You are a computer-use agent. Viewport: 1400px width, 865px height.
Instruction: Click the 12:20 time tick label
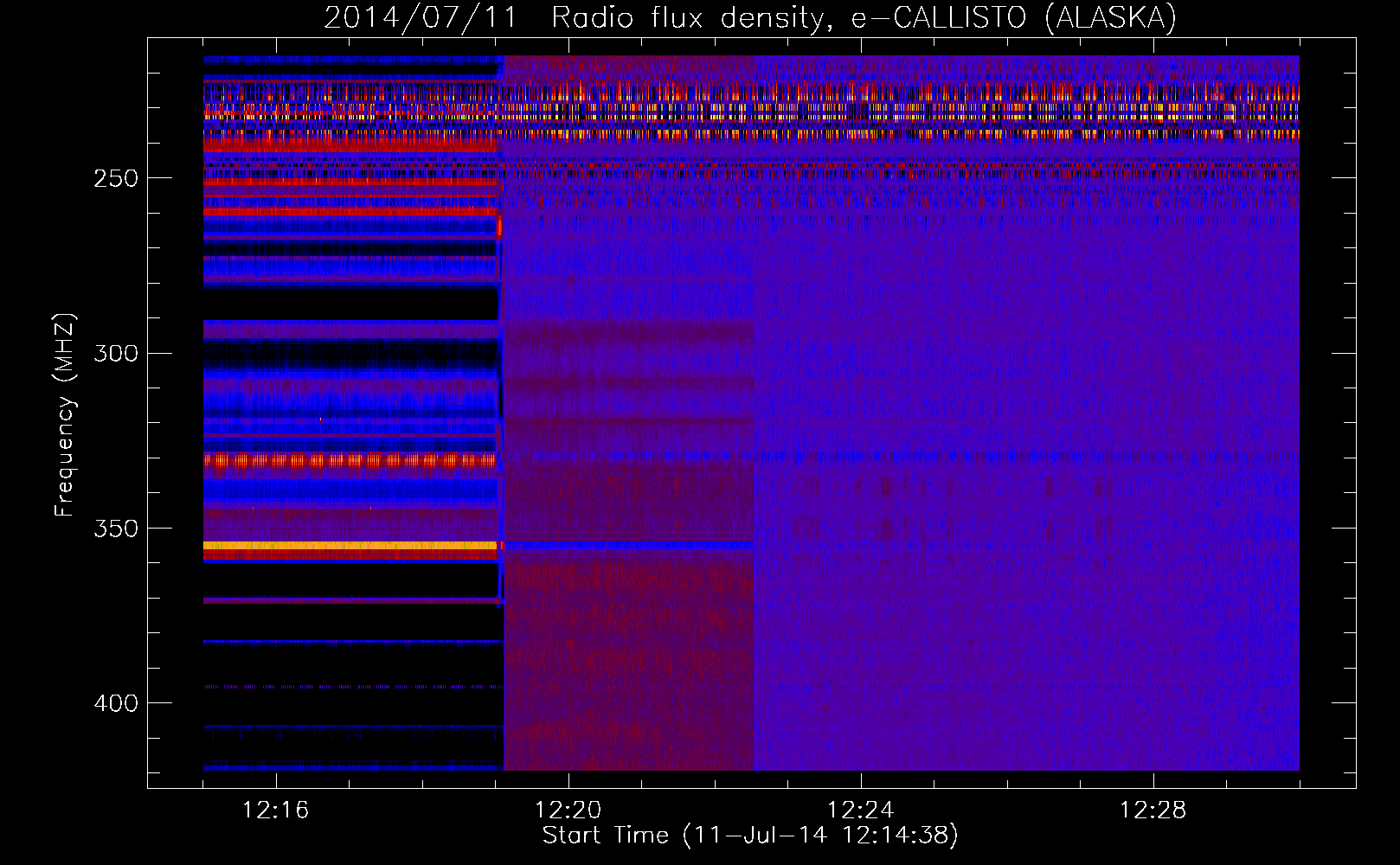coord(568,811)
